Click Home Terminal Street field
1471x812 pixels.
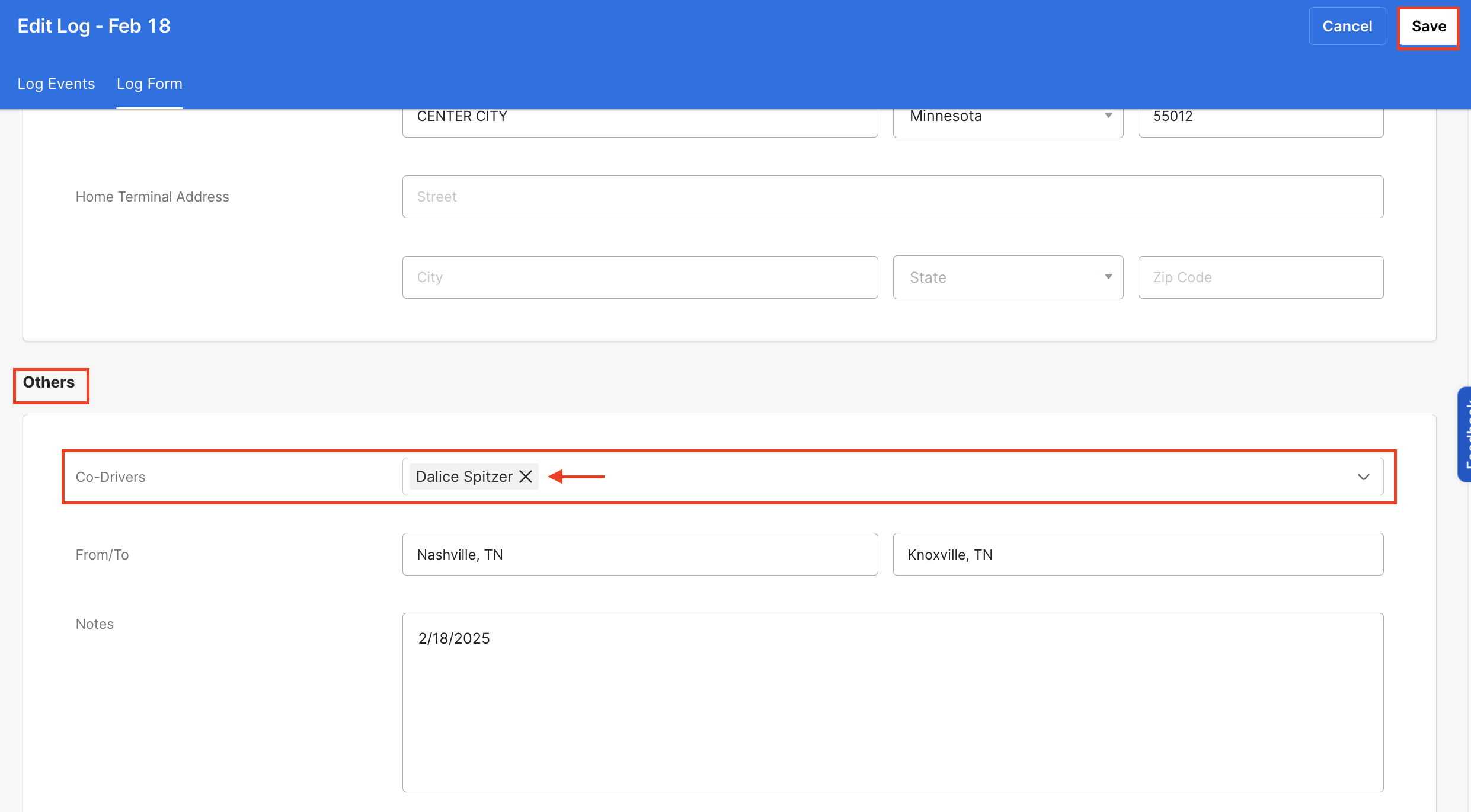(892, 197)
